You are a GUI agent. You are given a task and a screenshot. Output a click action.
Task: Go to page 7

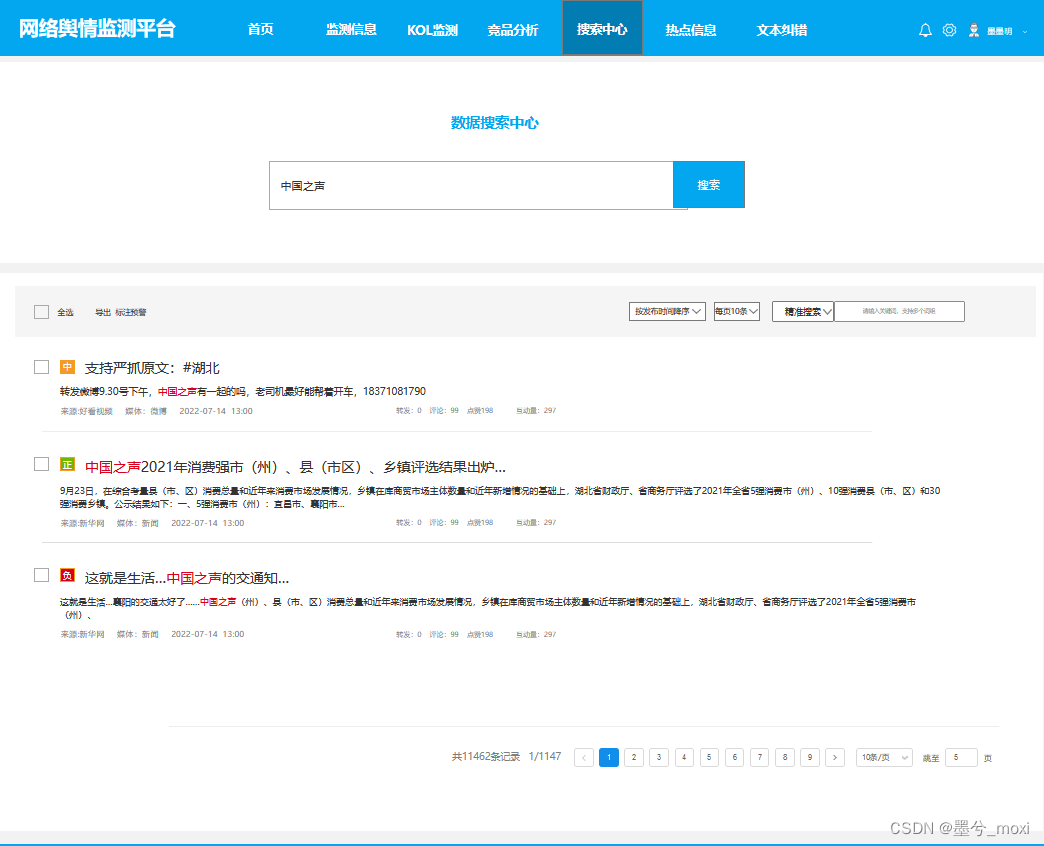(759, 757)
